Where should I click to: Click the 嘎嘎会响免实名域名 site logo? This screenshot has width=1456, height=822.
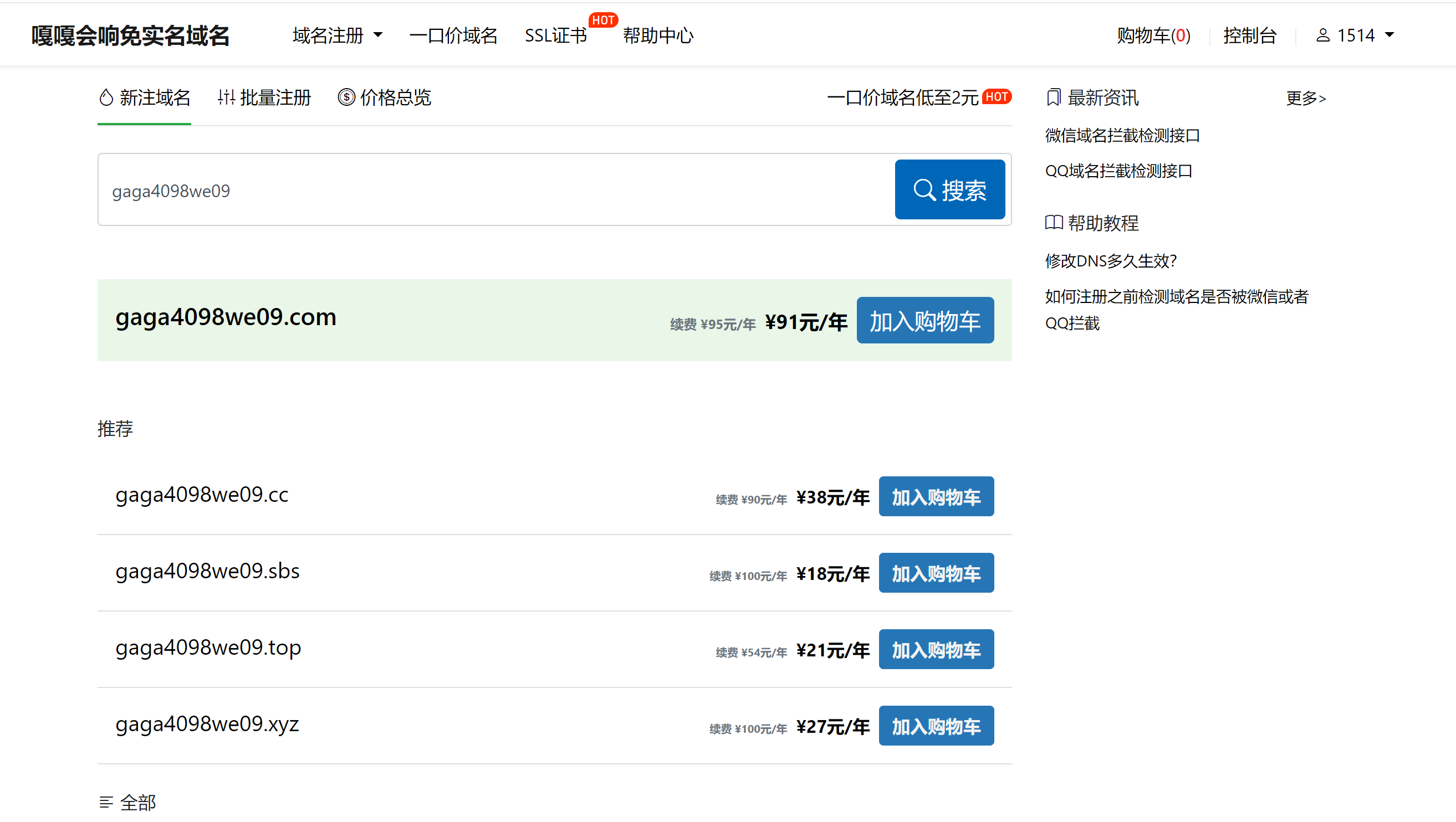click(131, 35)
